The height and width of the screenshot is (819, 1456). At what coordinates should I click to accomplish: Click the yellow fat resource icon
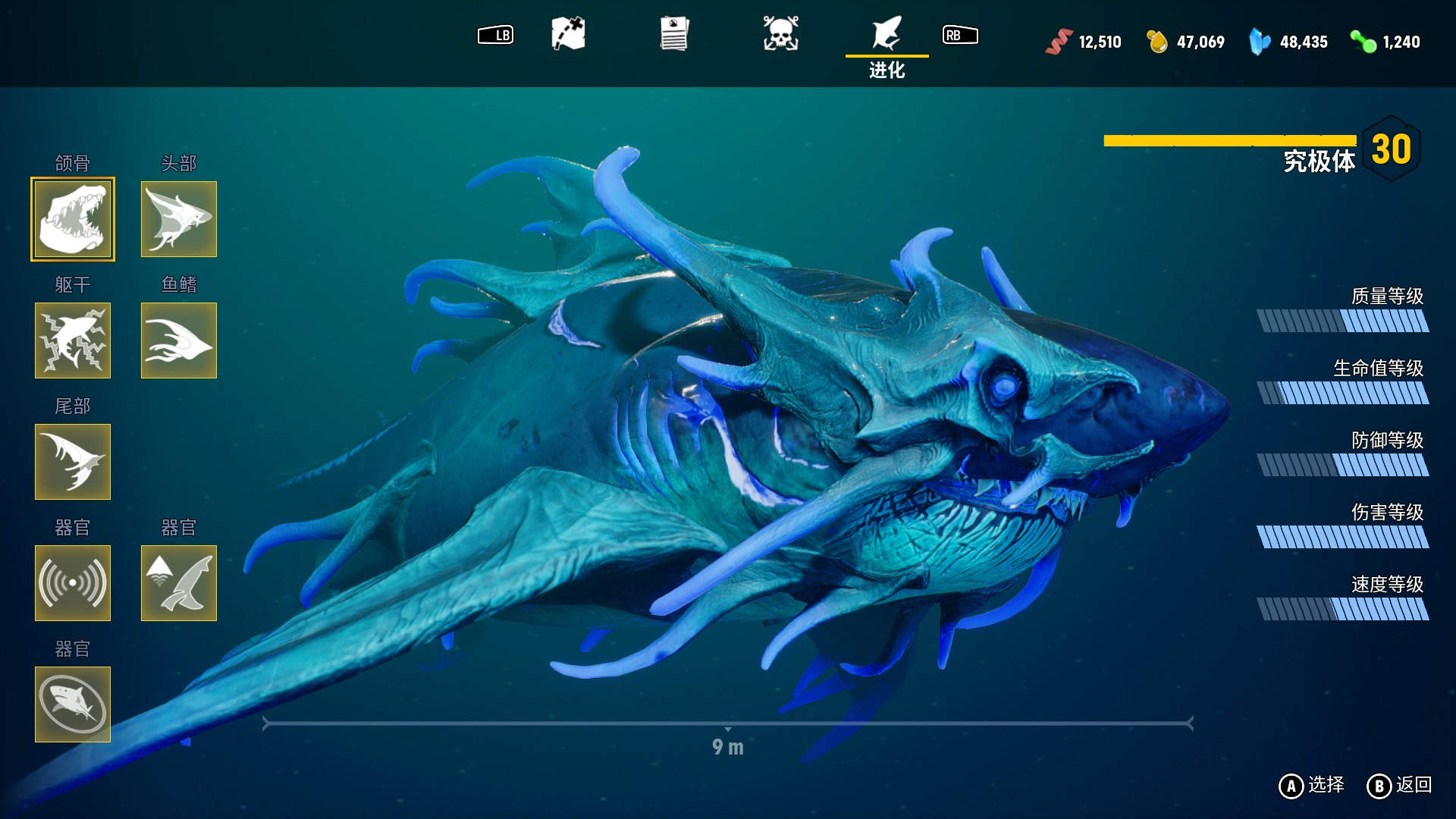(1157, 42)
